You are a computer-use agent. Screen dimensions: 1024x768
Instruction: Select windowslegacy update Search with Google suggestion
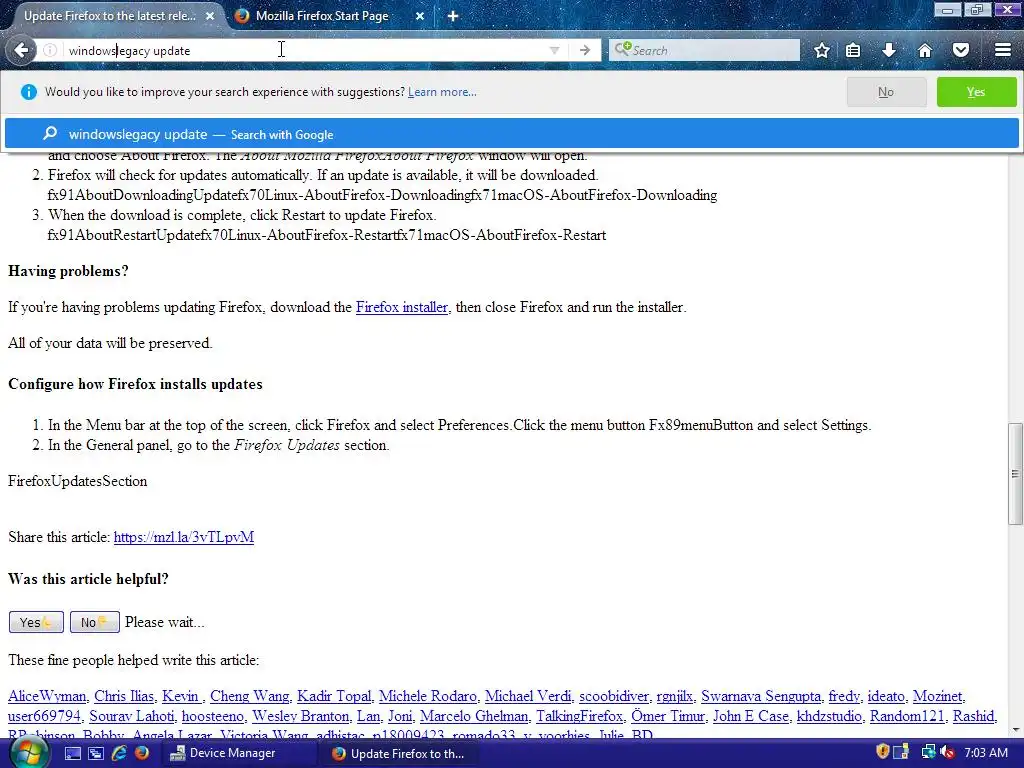(511, 134)
